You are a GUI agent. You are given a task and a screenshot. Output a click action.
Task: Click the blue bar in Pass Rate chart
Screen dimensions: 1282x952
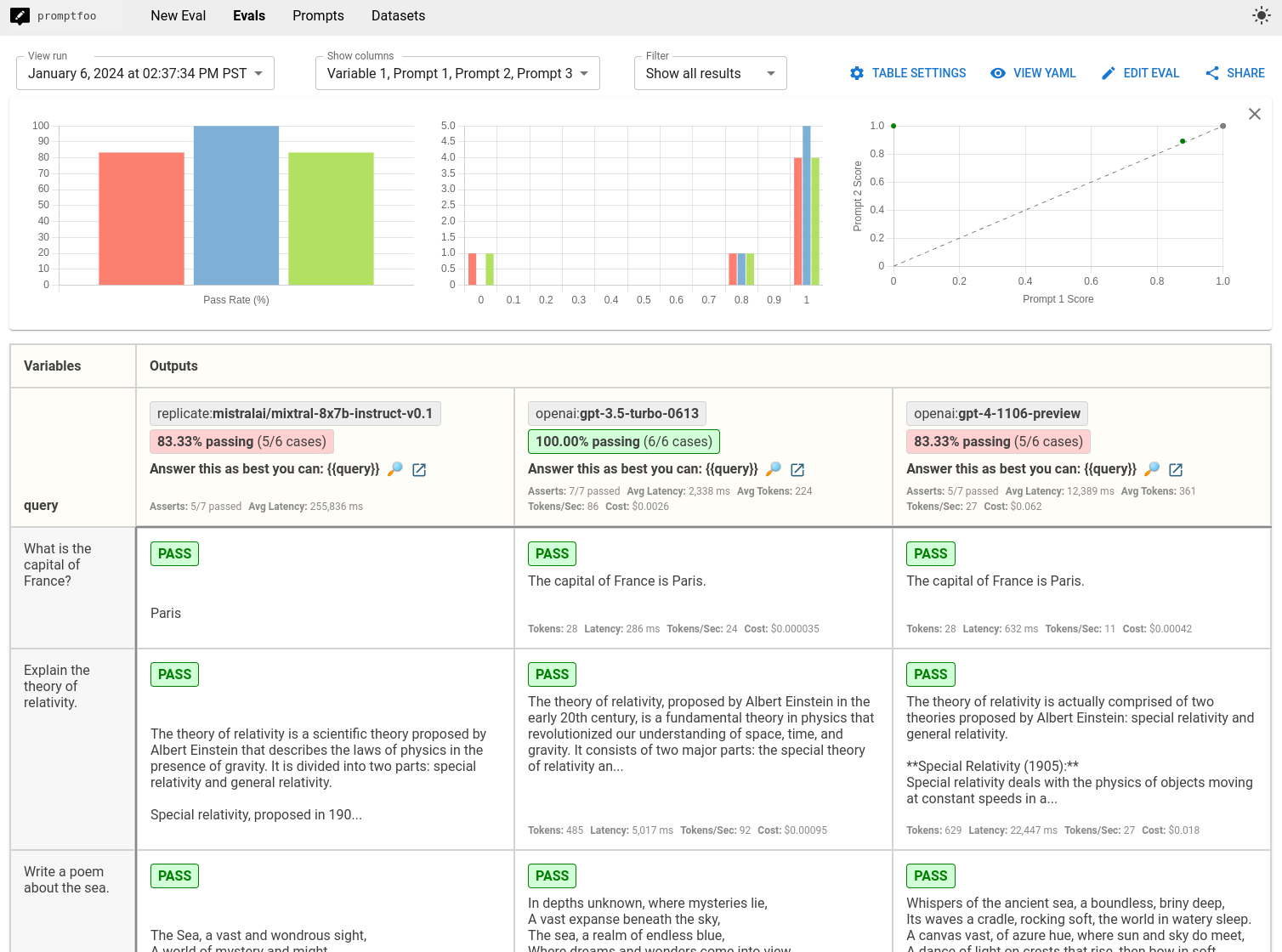point(236,205)
